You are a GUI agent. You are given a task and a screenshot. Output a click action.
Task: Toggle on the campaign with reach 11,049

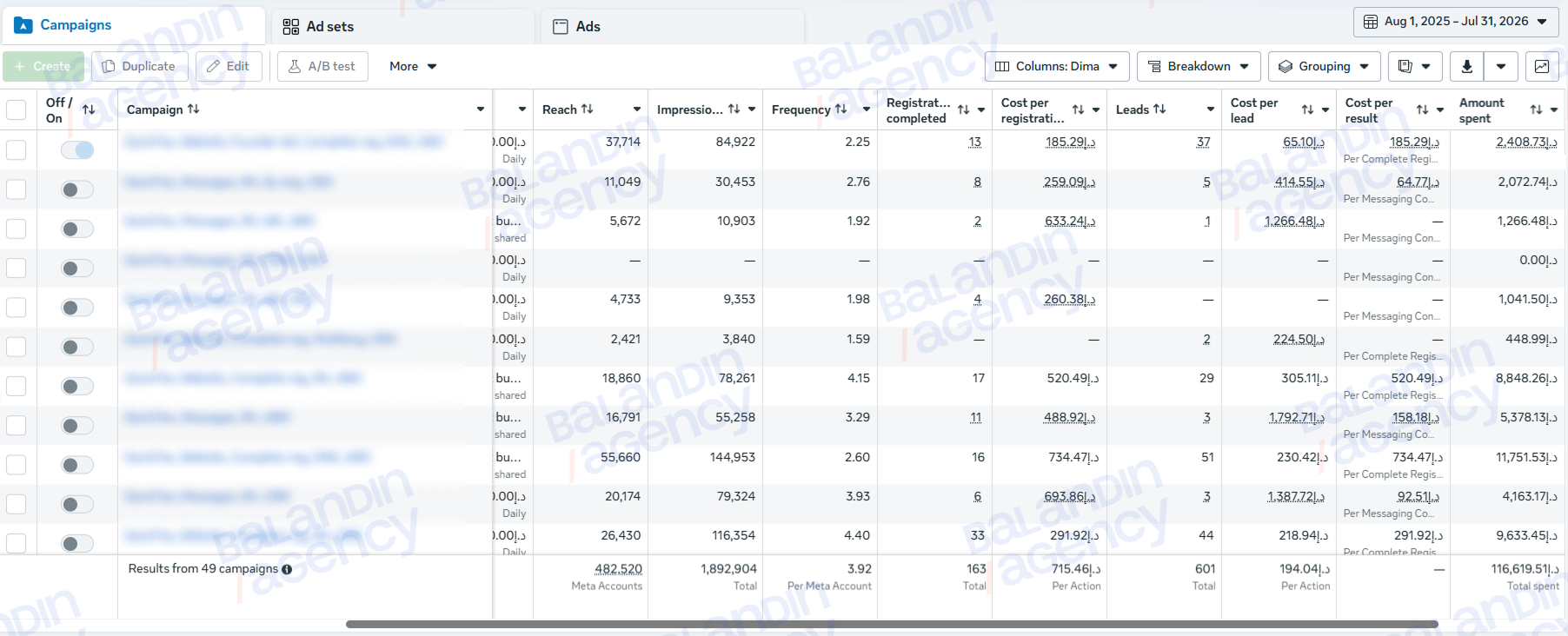[77, 189]
